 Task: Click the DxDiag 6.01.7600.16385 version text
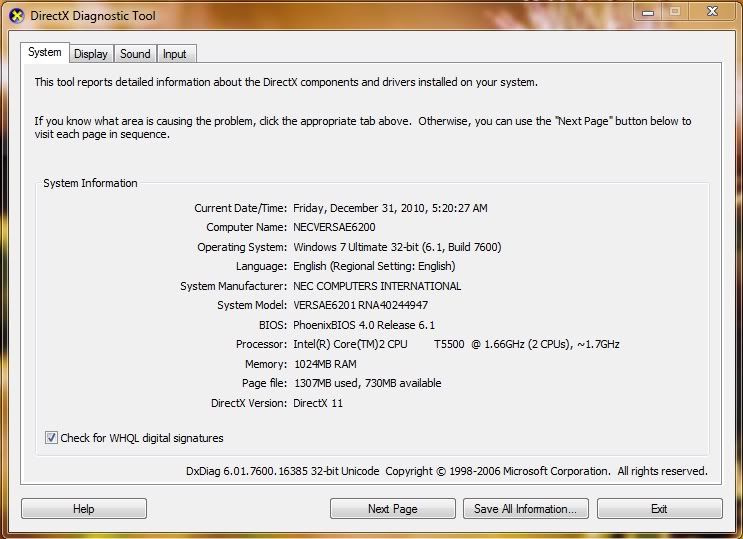click(282, 471)
